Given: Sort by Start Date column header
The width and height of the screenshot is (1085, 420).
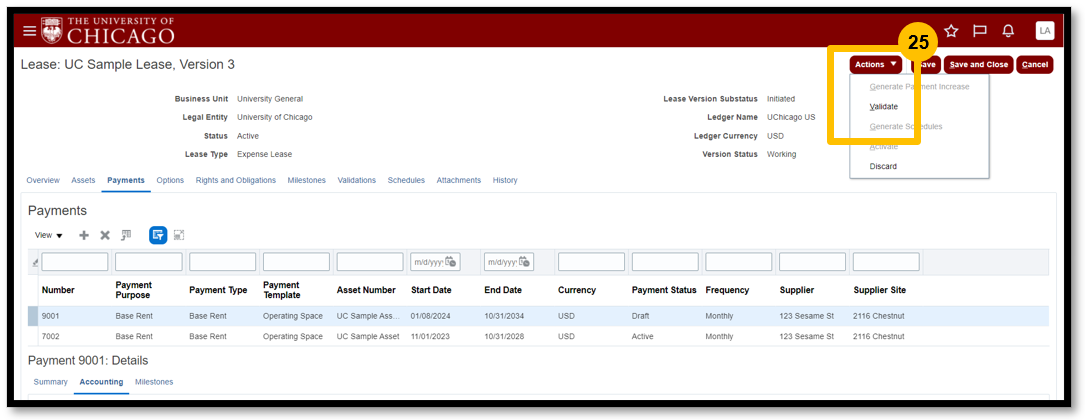Looking at the screenshot, I should (x=431, y=290).
